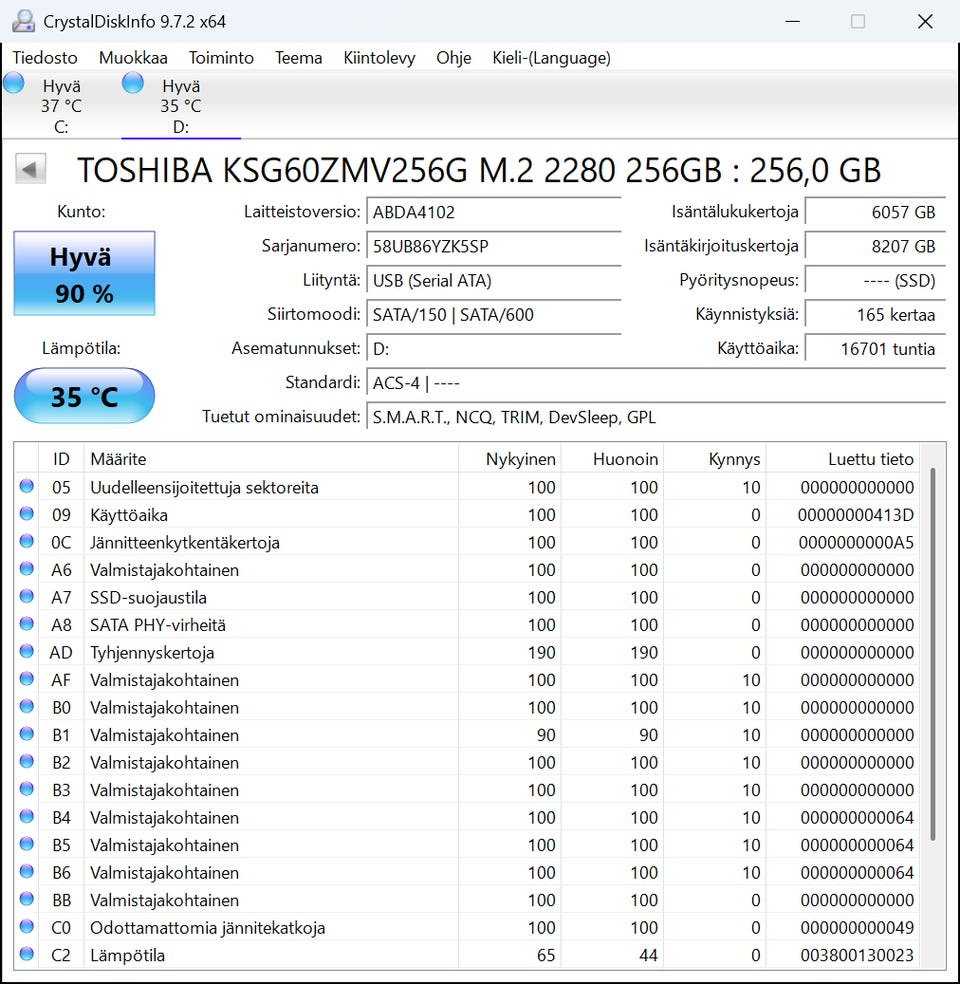
Task: Click status orb for Lämpötila C2 row
Action: [27, 955]
